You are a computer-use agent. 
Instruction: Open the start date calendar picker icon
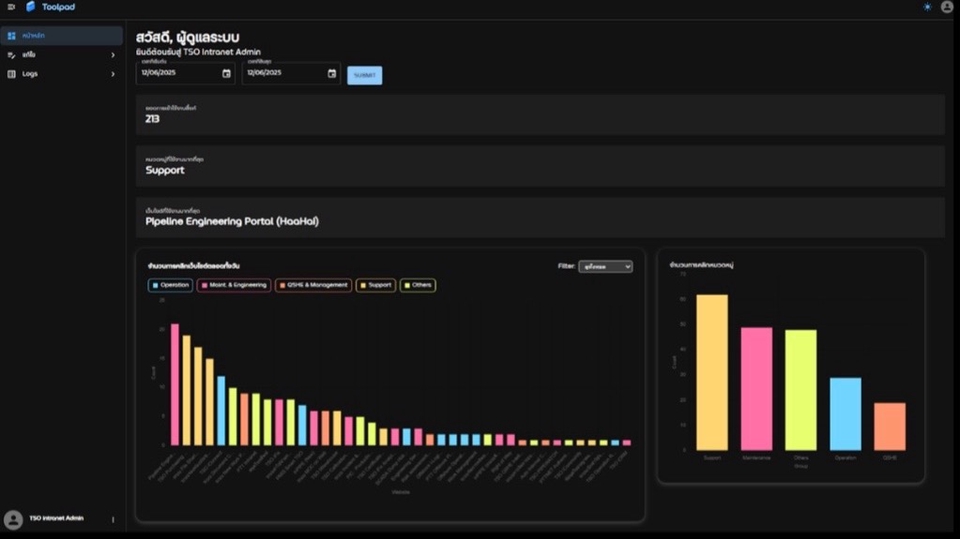(x=226, y=73)
